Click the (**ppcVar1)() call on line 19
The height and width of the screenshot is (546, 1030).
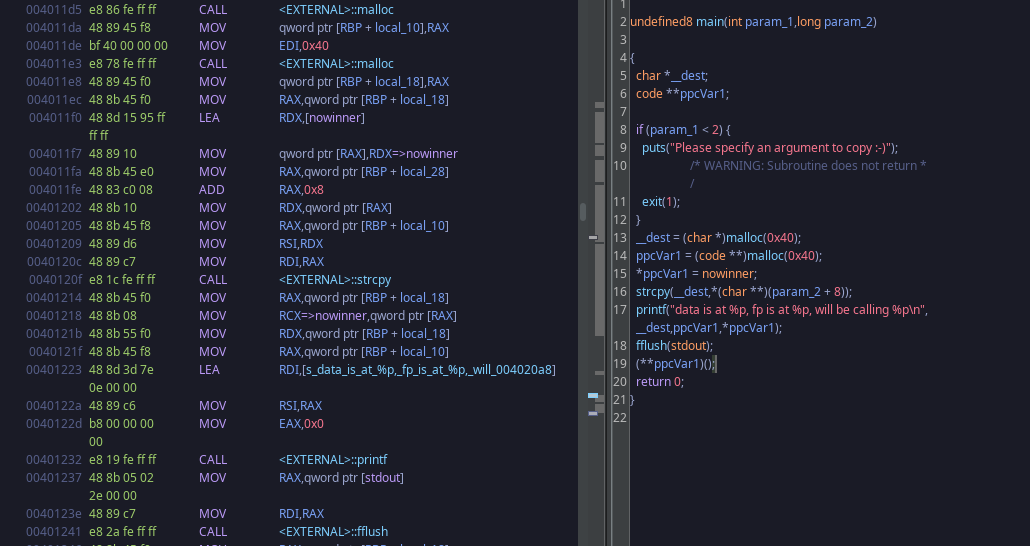675,363
